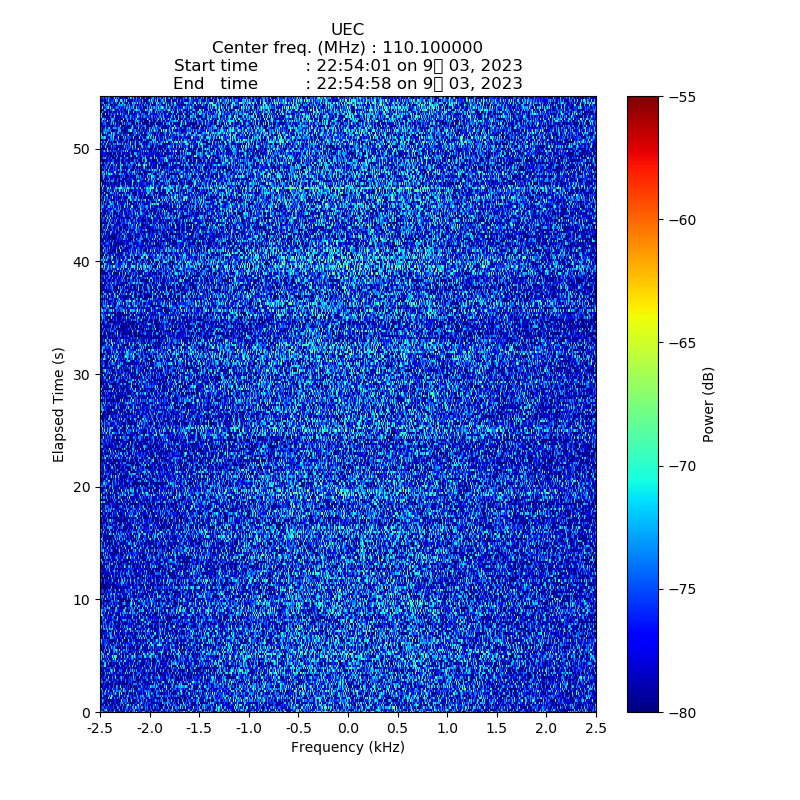Click the -65 colorbar tick label
Screen dimensions: 800x800
[681, 343]
